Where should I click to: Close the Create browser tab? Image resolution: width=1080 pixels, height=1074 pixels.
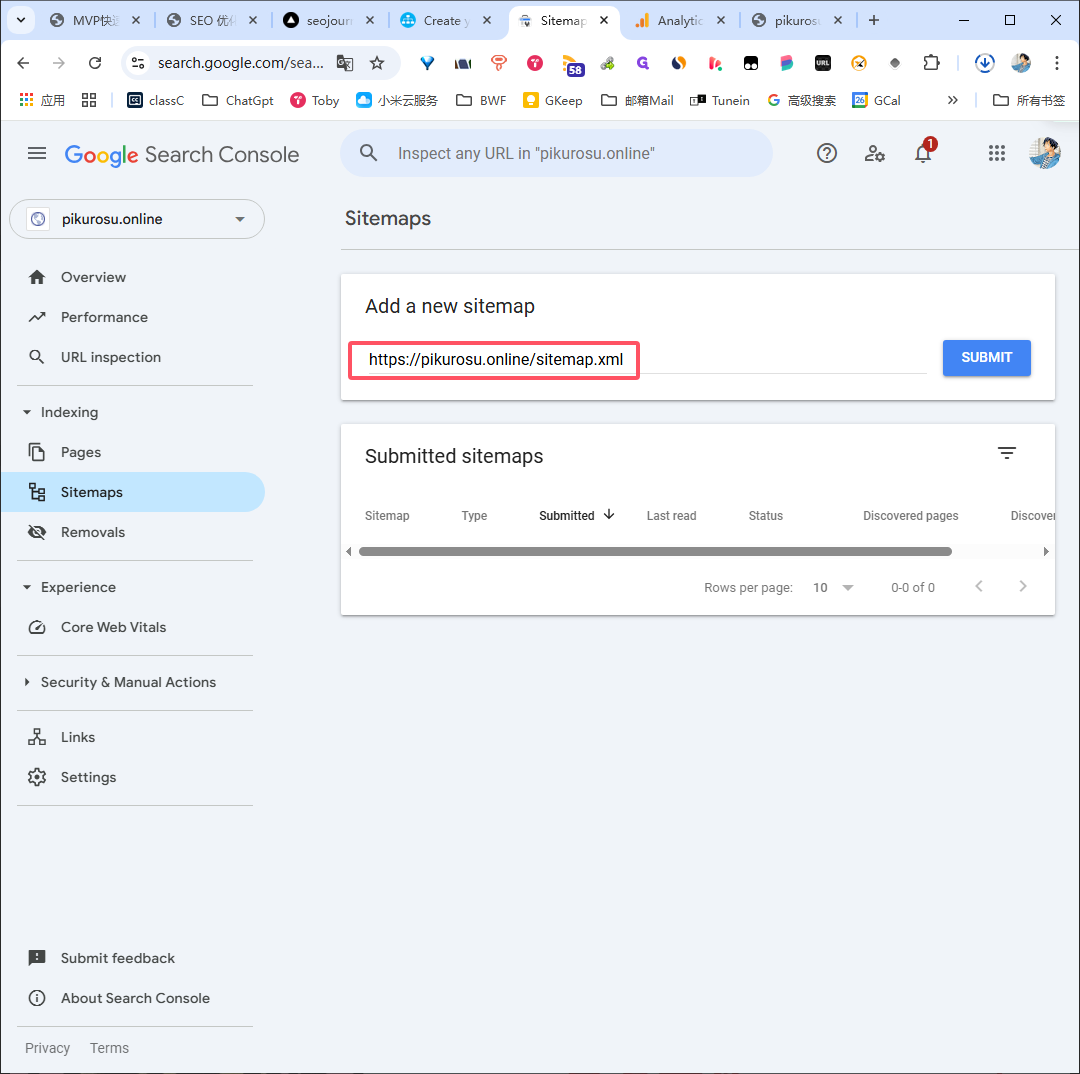pyautogui.click(x=487, y=21)
